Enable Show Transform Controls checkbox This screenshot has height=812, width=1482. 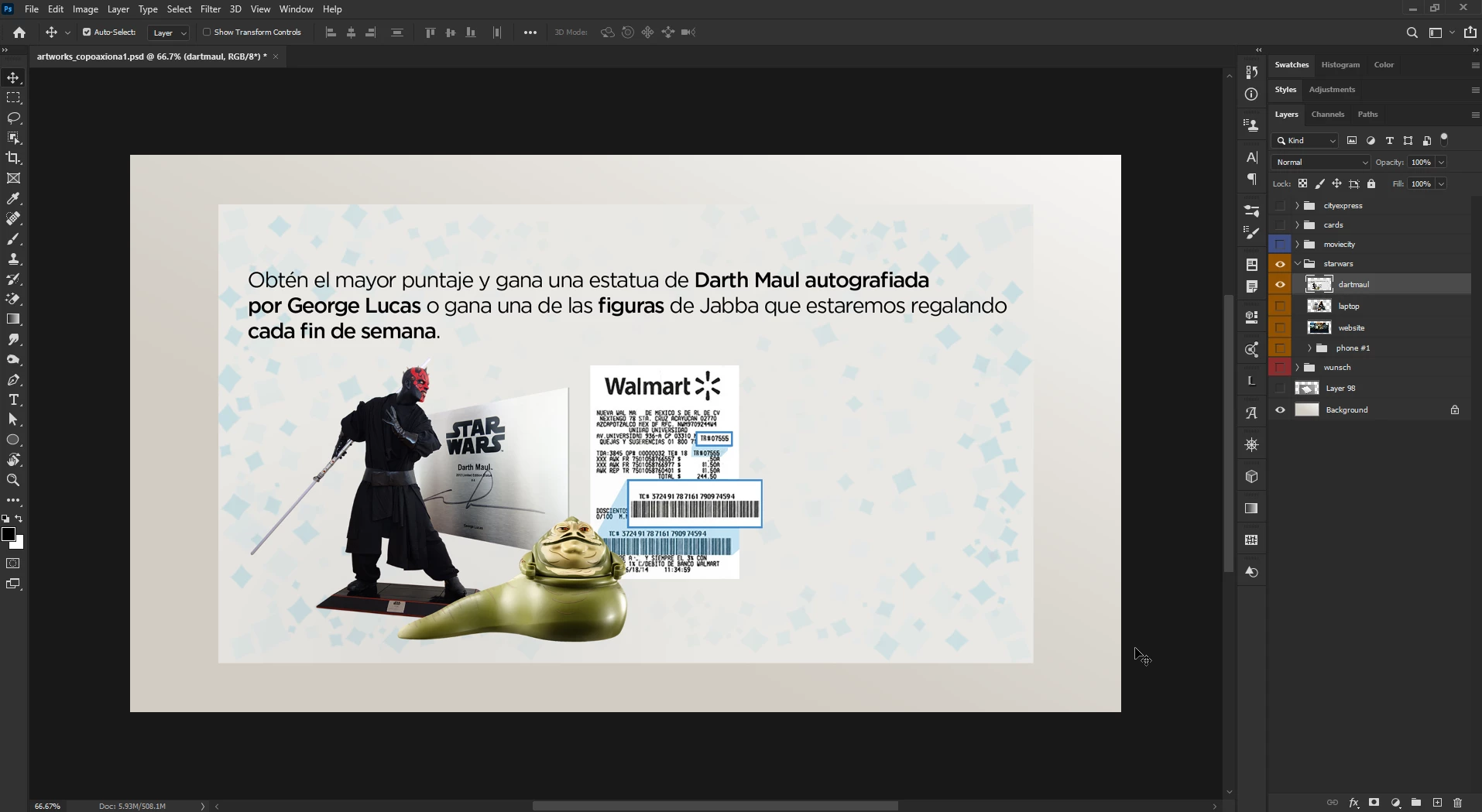tap(207, 33)
